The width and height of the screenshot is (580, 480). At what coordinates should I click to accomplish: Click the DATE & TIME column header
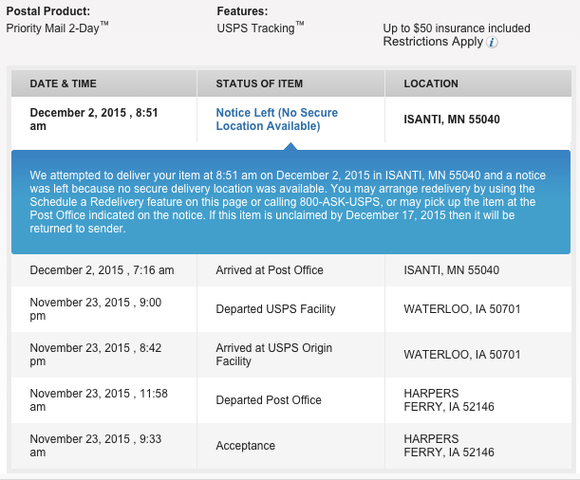tap(63, 84)
